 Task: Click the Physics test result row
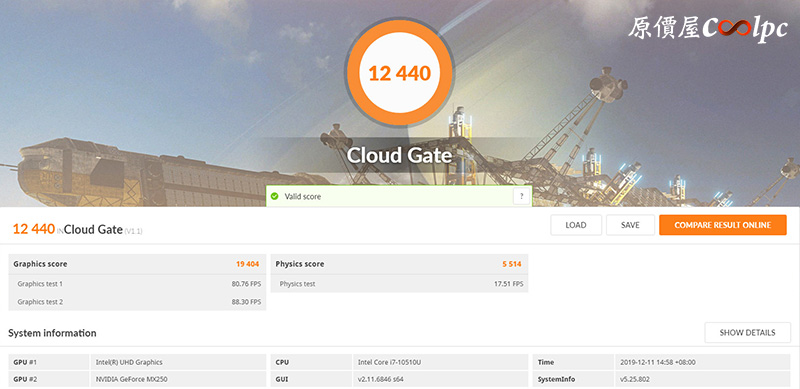pyautogui.click(x=399, y=283)
